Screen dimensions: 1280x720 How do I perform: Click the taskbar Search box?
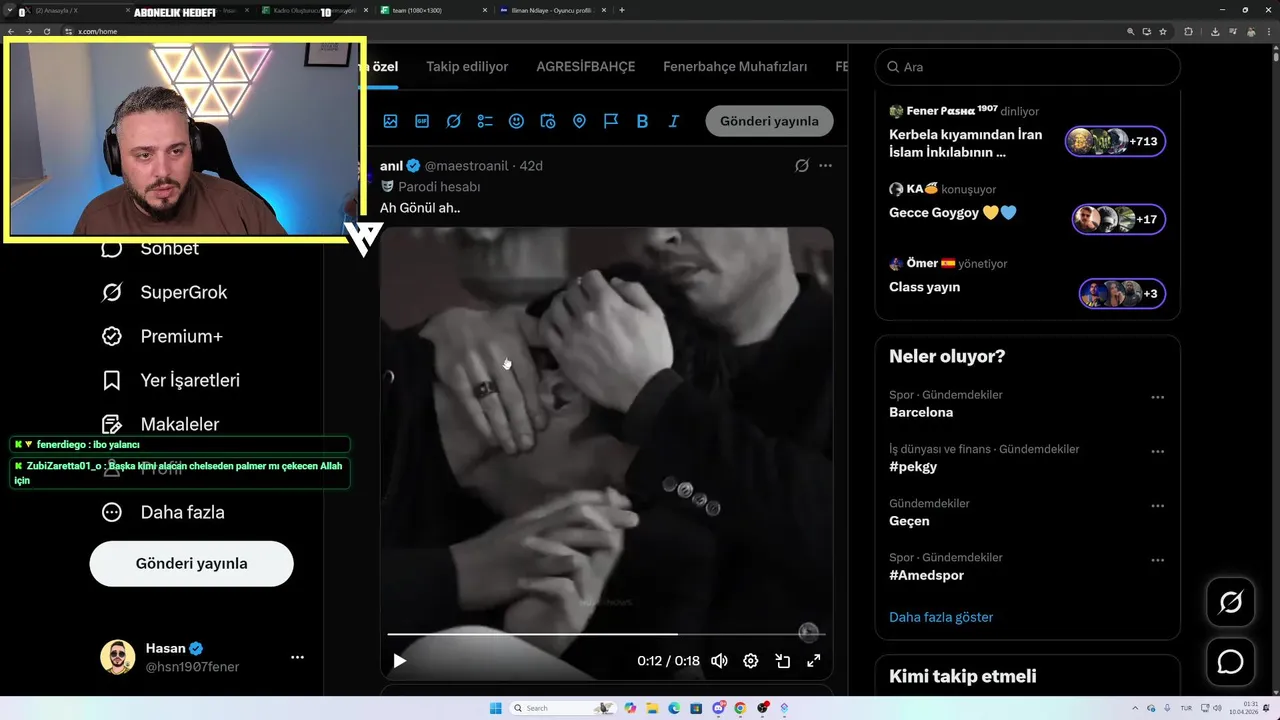coord(561,708)
